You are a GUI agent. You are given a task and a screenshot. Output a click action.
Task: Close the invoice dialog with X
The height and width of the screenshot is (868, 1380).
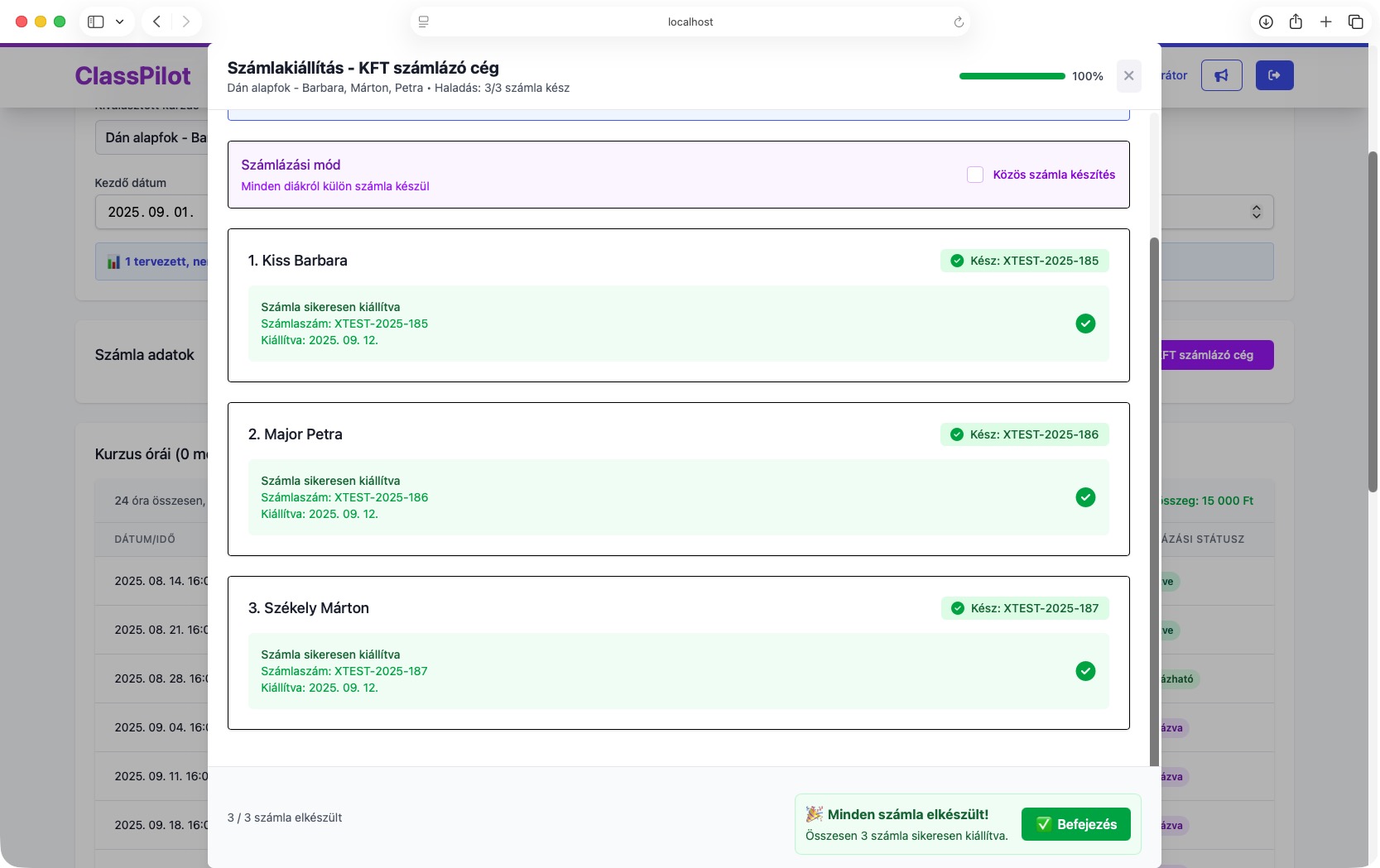point(1128,76)
